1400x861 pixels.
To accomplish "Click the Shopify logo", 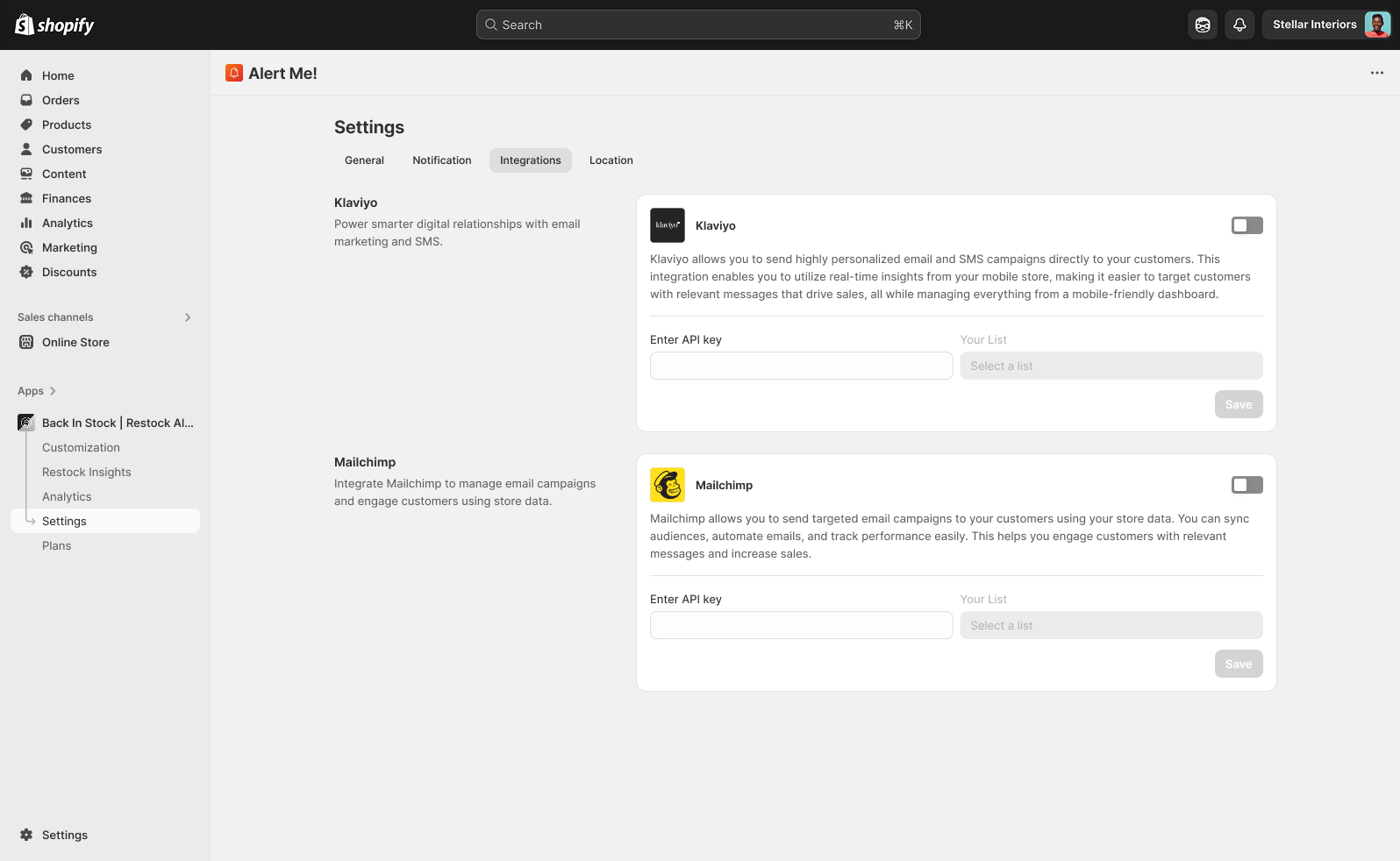I will point(54,25).
